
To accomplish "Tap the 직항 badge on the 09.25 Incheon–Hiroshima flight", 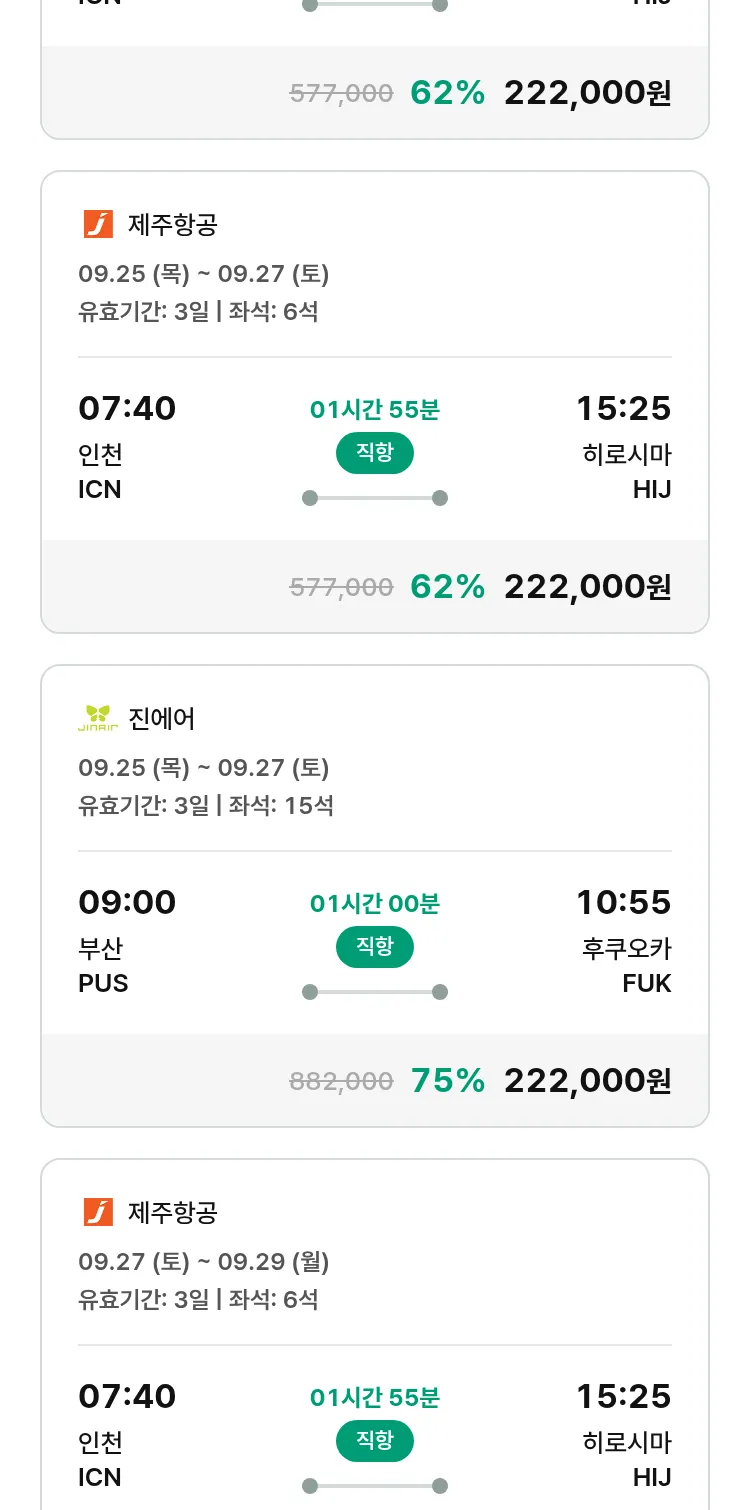I will coord(375,452).
